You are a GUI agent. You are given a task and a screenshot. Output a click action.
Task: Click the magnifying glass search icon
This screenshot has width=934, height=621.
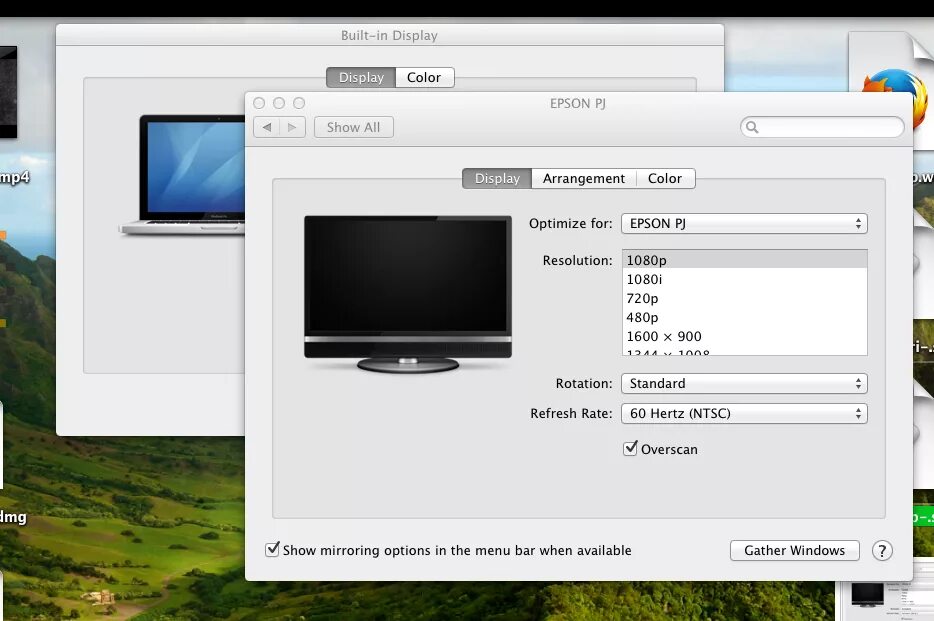752,127
